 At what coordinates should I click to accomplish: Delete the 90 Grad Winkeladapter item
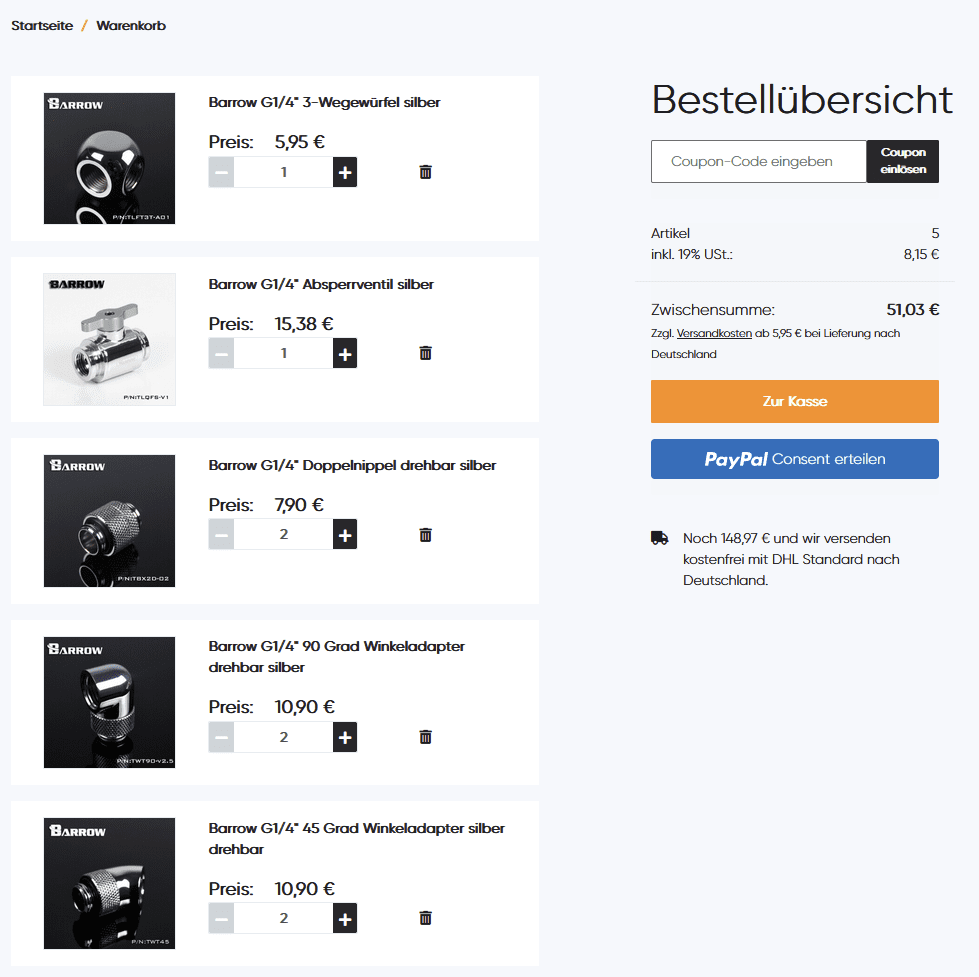tap(425, 737)
